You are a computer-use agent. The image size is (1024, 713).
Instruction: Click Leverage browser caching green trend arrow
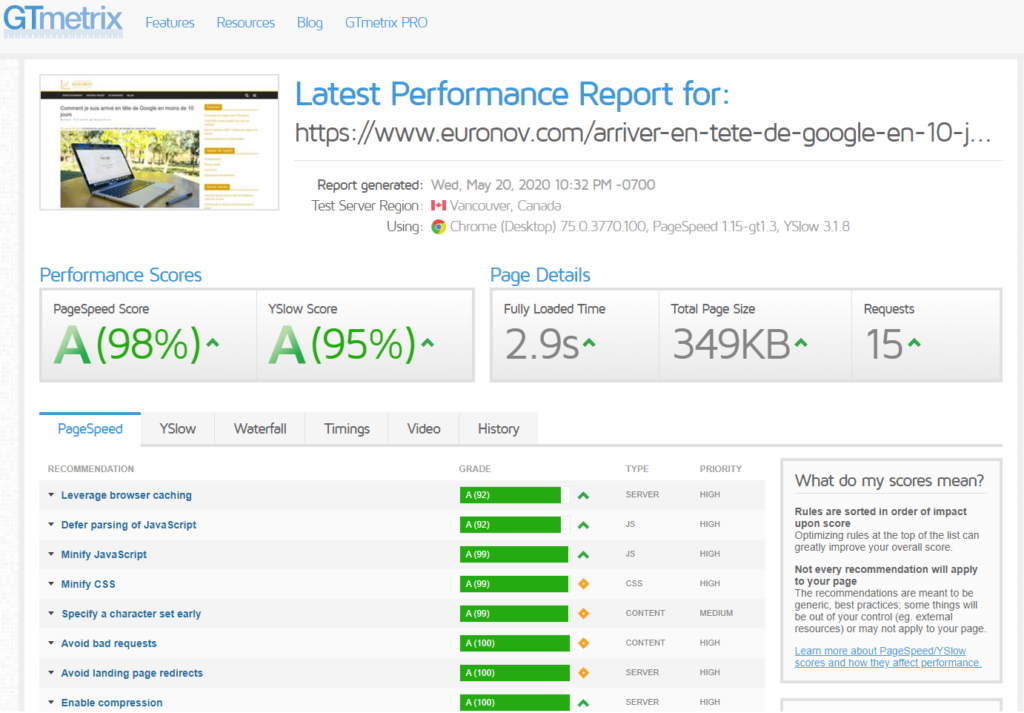pos(584,496)
